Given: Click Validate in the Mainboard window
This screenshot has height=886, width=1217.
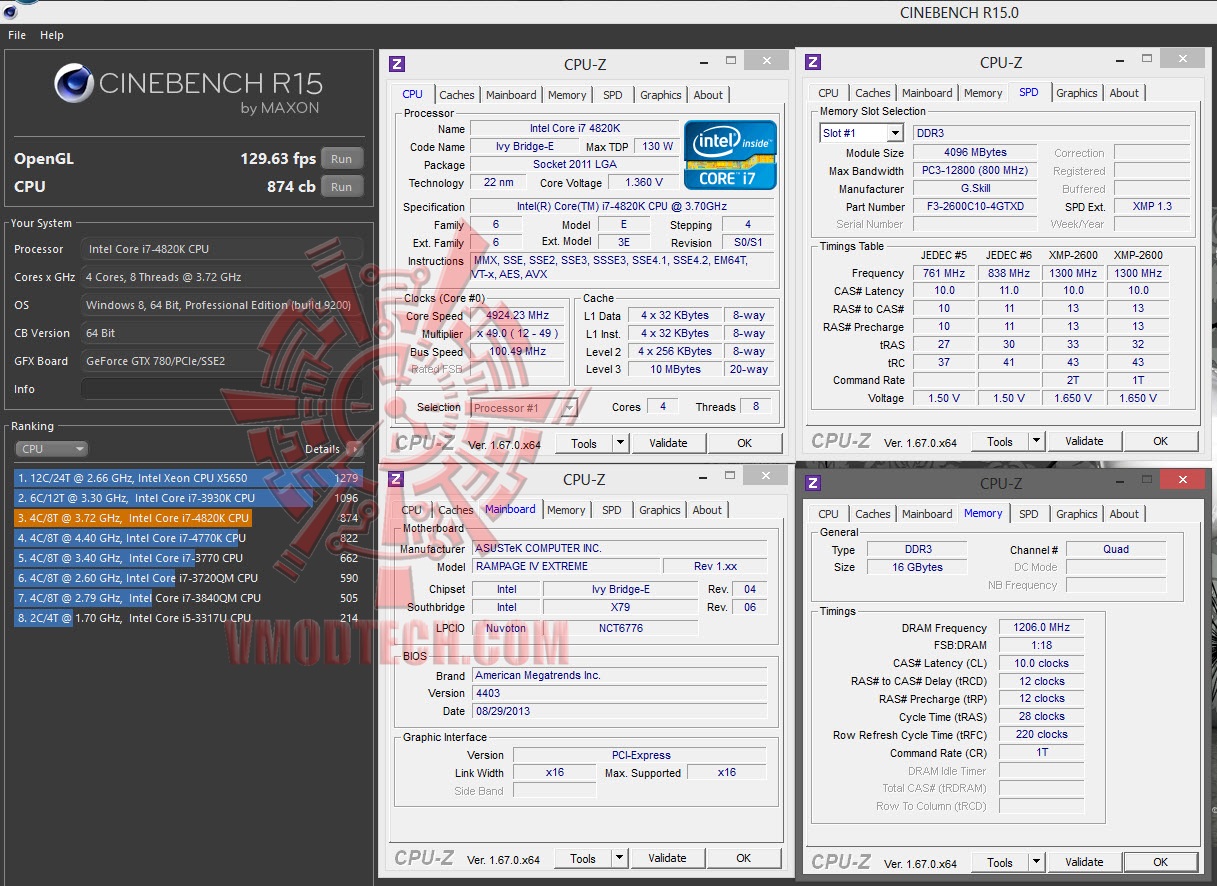Looking at the screenshot, I should [667, 858].
